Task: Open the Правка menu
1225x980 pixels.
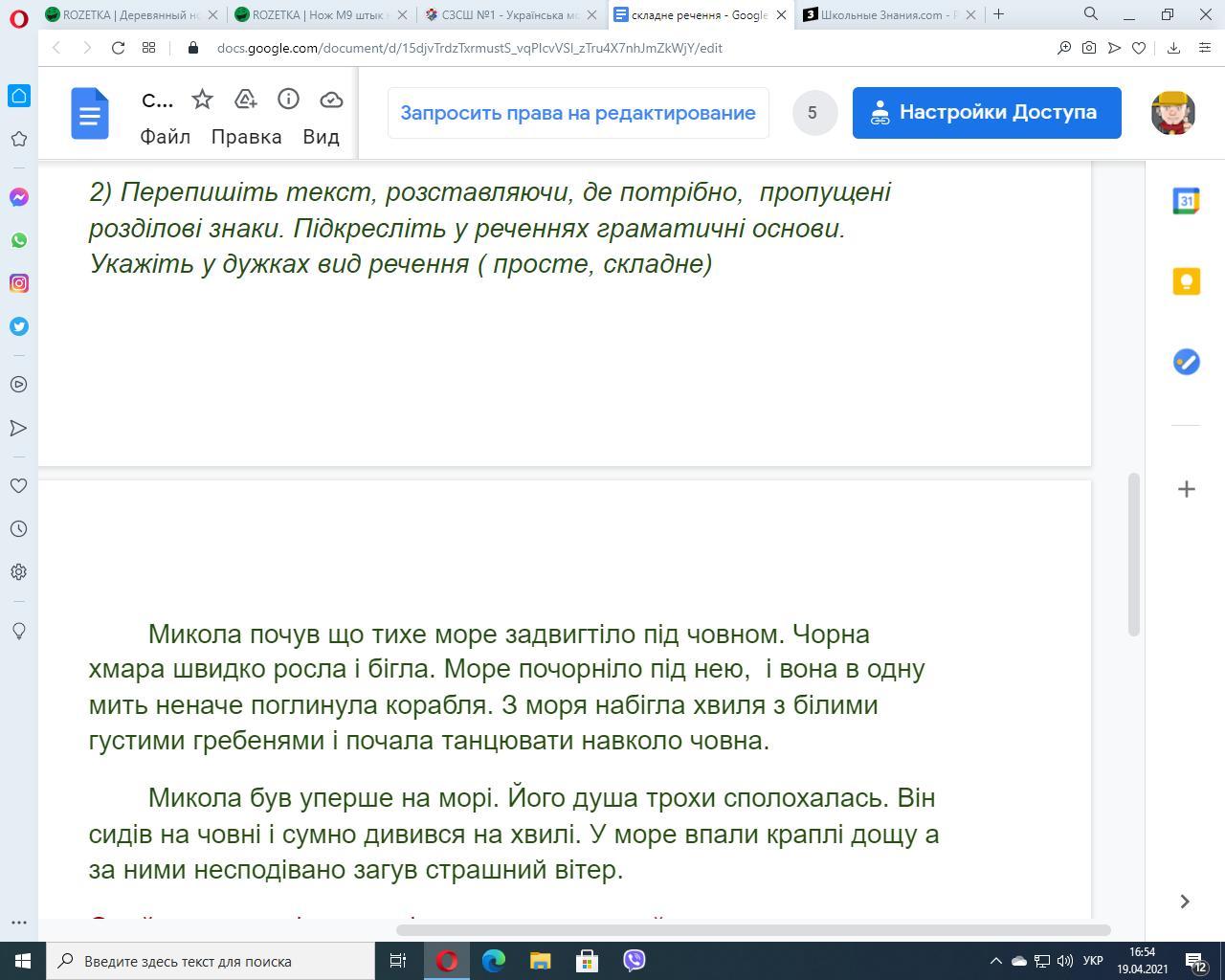Action: tap(246, 137)
